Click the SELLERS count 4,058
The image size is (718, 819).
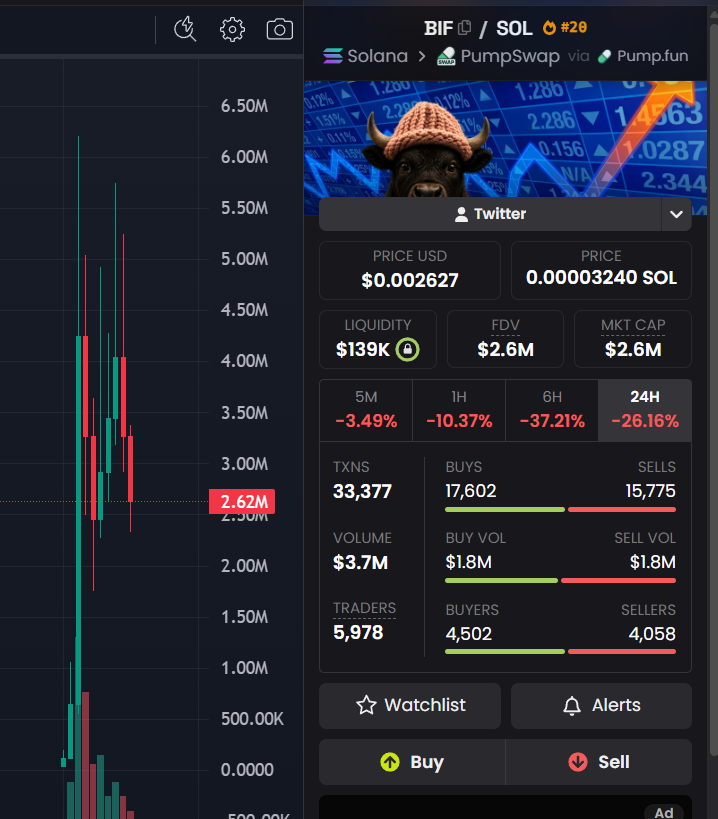[652, 634]
